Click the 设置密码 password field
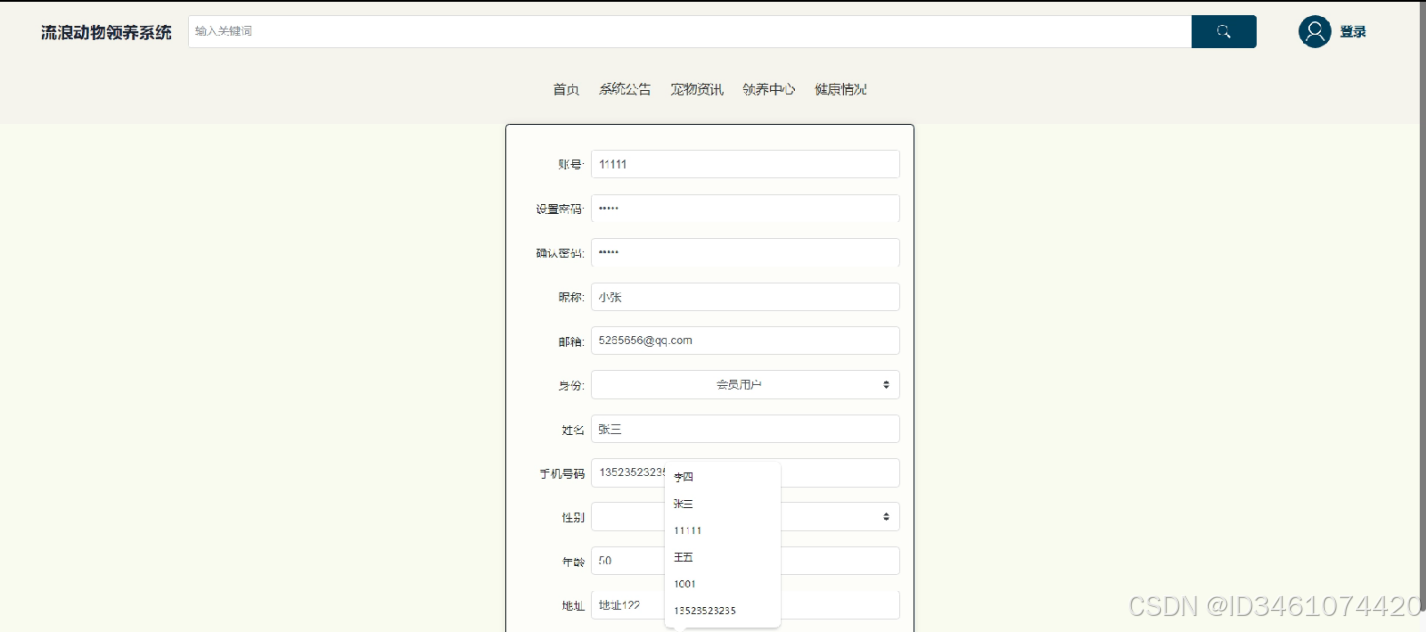Screen dimensions: 1426x632 745,208
